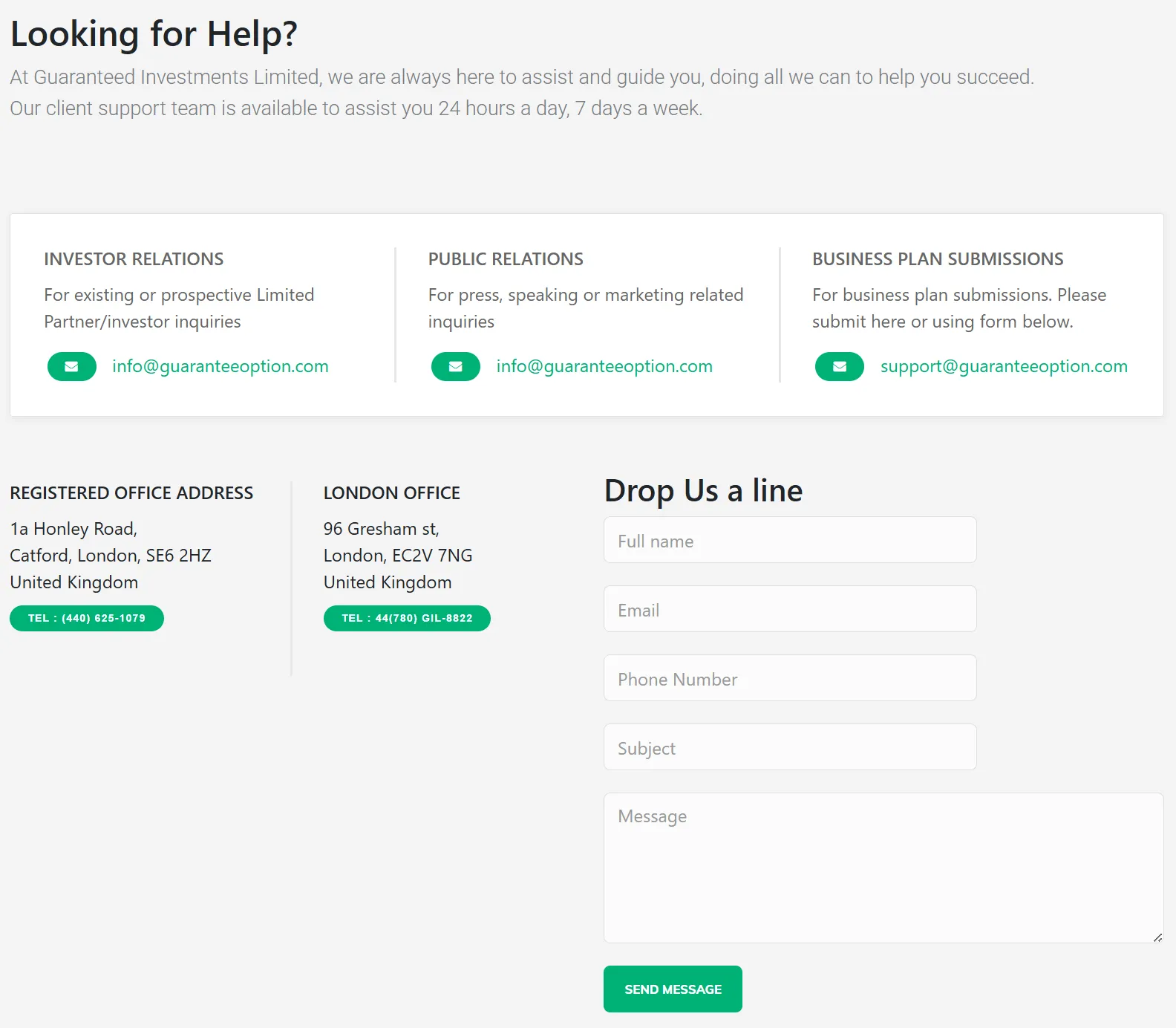Viewport: 1176px width, 1028px height.
Task: Click the envelope icon under Business Plan Submissions
Action: pos(839,366)
